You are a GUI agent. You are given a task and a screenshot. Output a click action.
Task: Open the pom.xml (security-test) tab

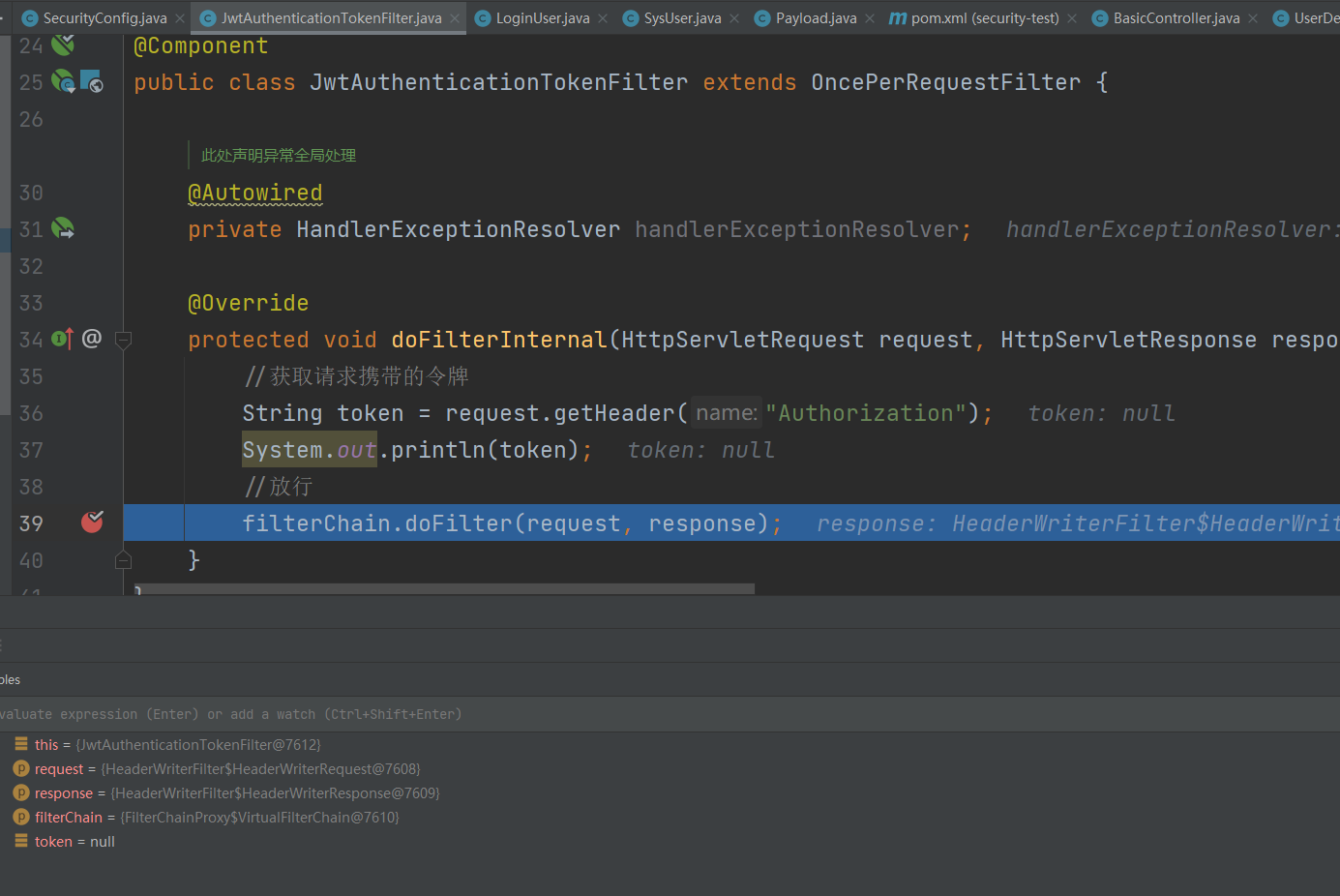(984, 18)
